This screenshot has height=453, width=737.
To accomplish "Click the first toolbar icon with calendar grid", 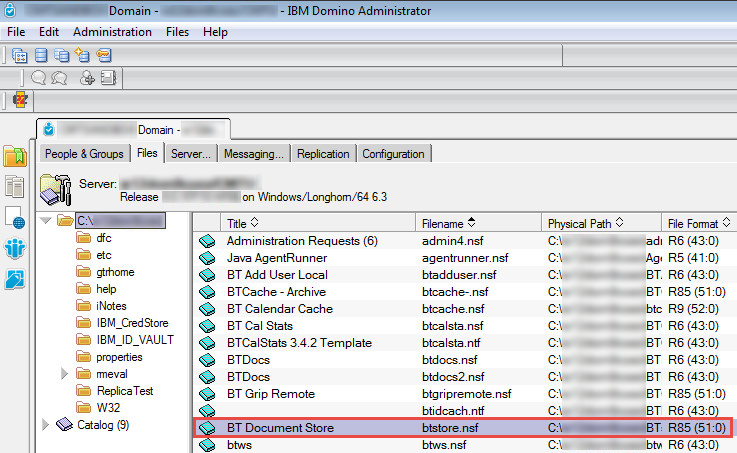I will [x=20, y=55].
